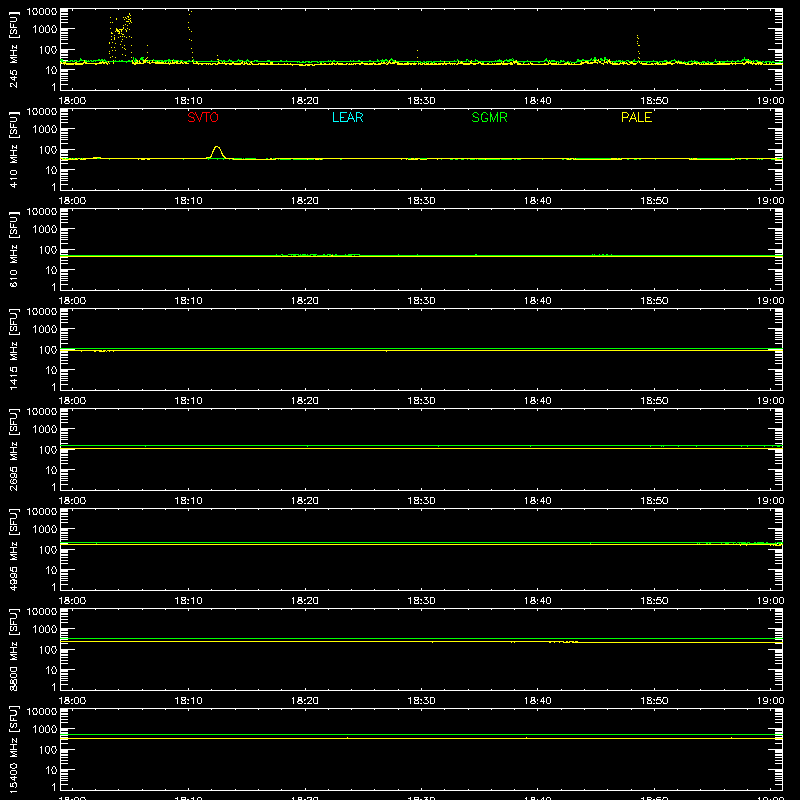
Task: Select the 1415 MHz [SFU] axis label
Action: point(14,349)
